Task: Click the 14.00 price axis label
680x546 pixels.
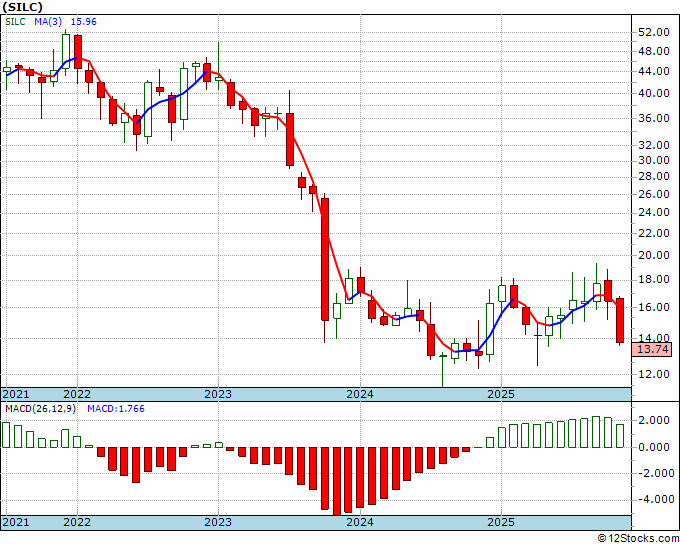Action: [654, 338]
